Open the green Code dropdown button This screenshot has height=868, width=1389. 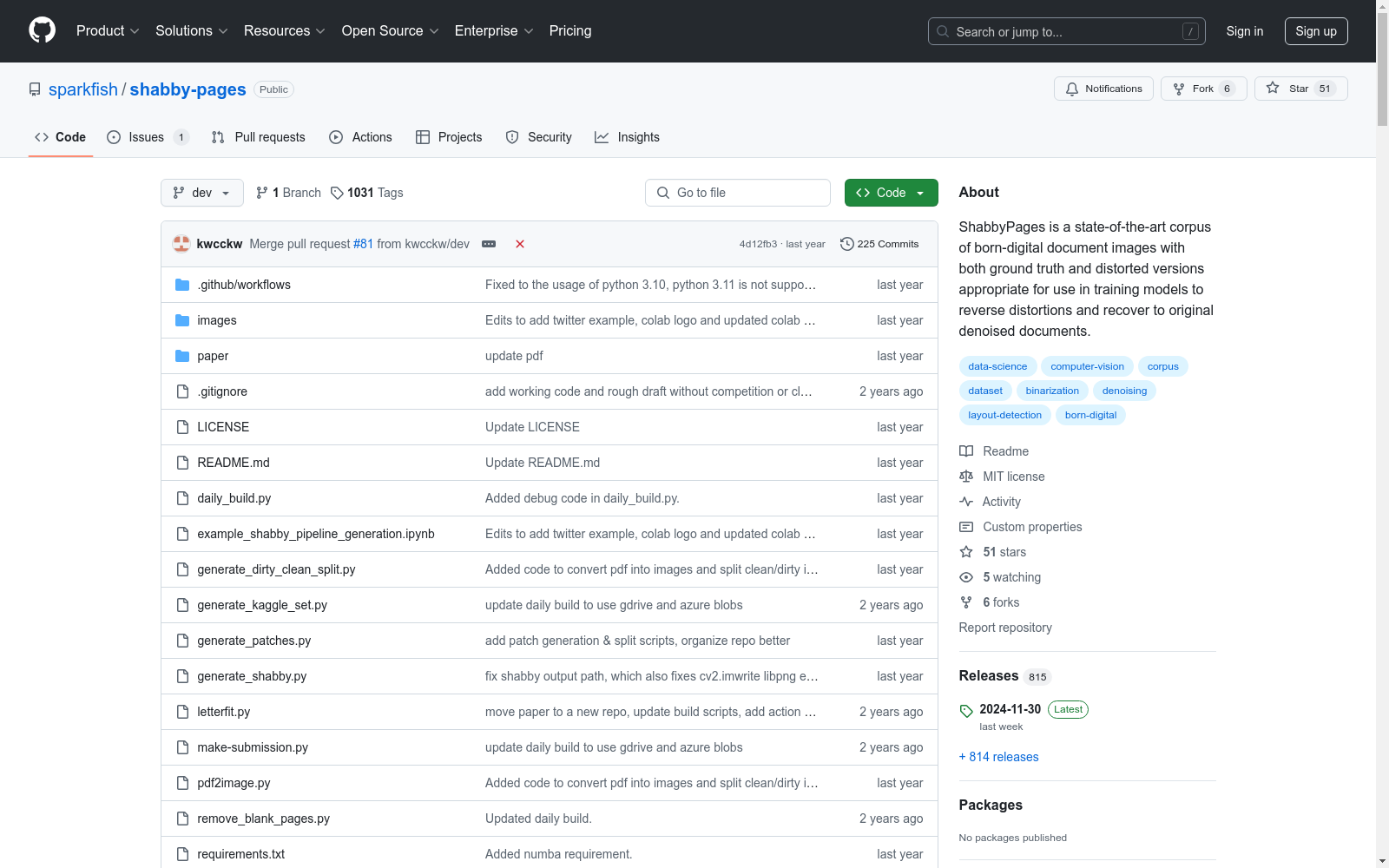tap(891, 193)
